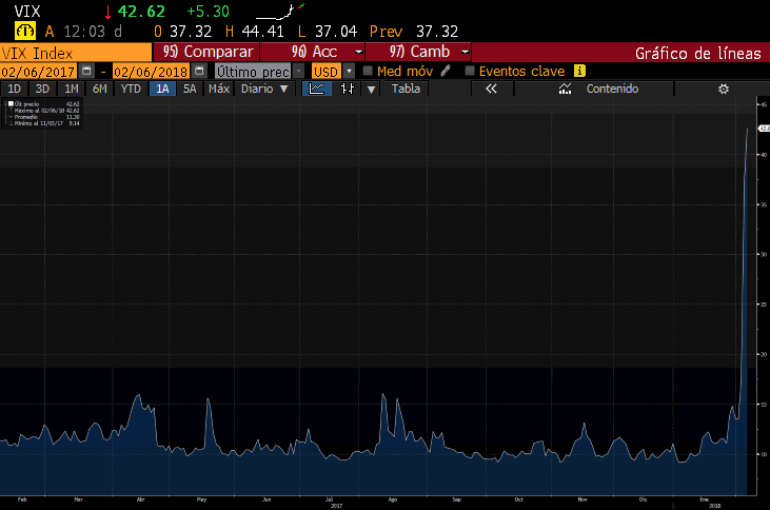The width and height of the screenshot is (770, 510).
Task: Expand the USD currency dropdown arrow
Action: coord(349,71)
